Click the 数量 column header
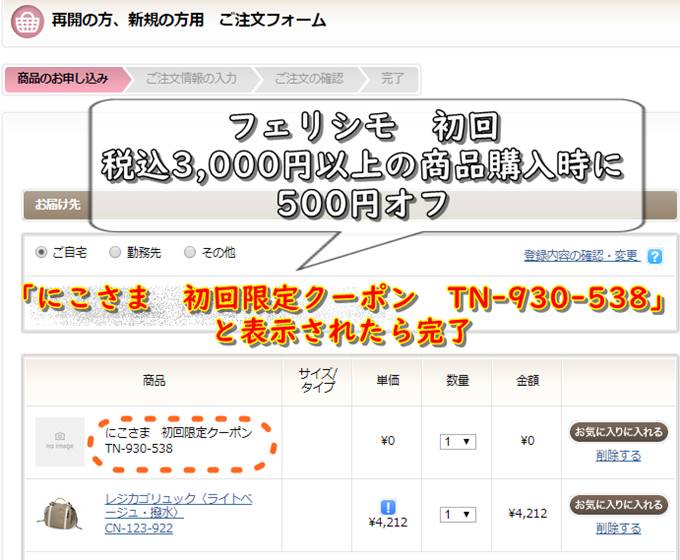 [x=458, y=381]
